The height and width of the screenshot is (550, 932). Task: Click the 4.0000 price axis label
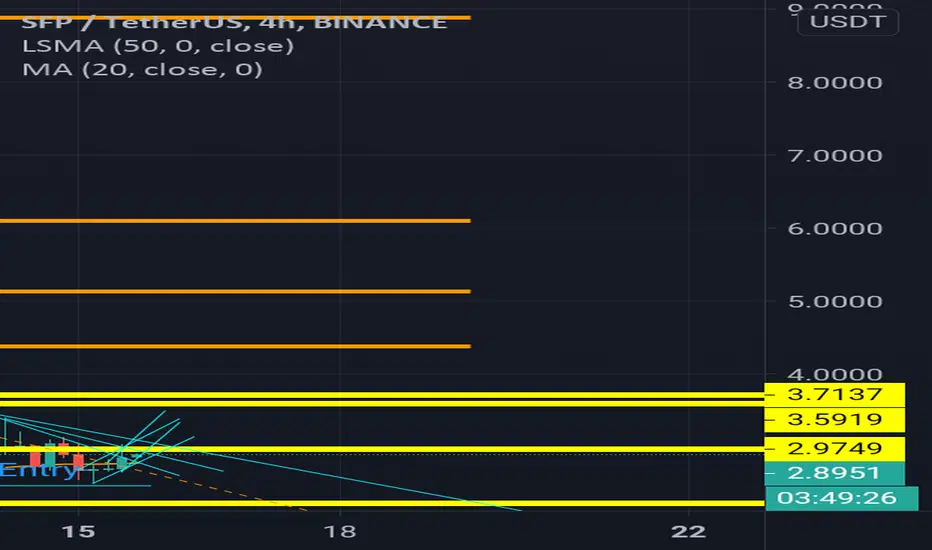[x=835, y=375]
